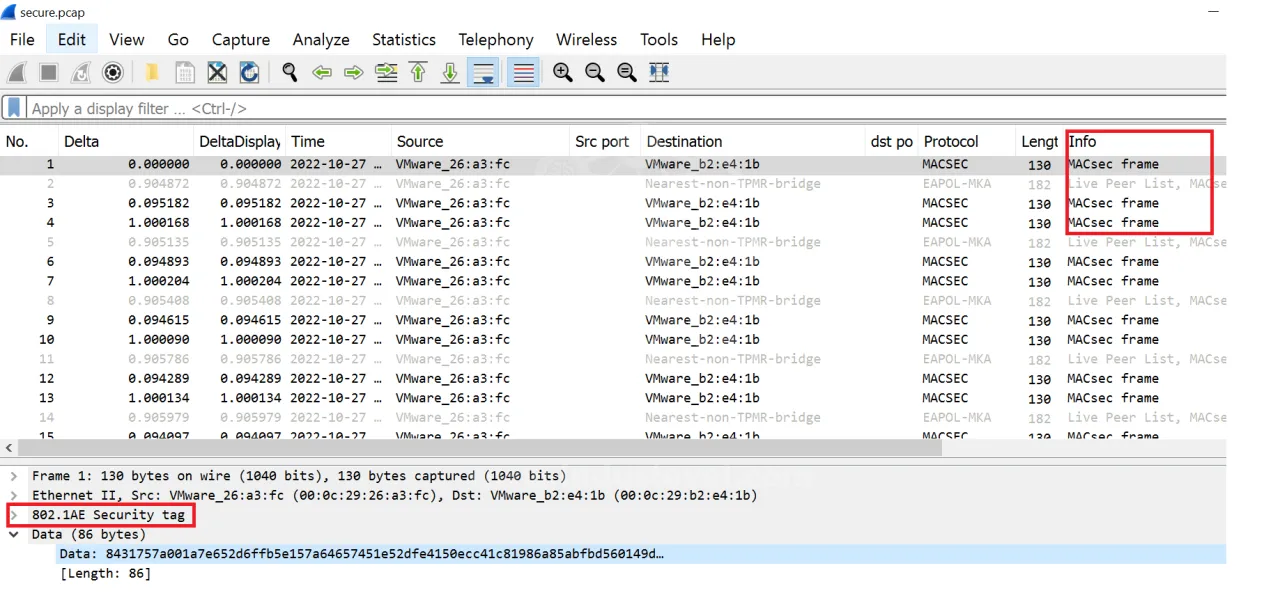Viewport: 1280px width, 609px height.
Task: Expand the 802.1AE Security tag row
Action: [x=14, y=515]
